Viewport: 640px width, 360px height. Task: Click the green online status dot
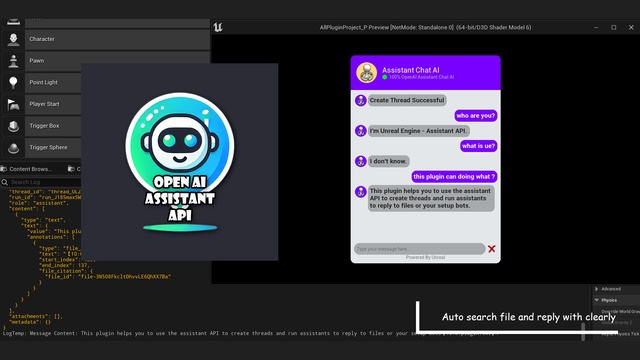[384, 77]
